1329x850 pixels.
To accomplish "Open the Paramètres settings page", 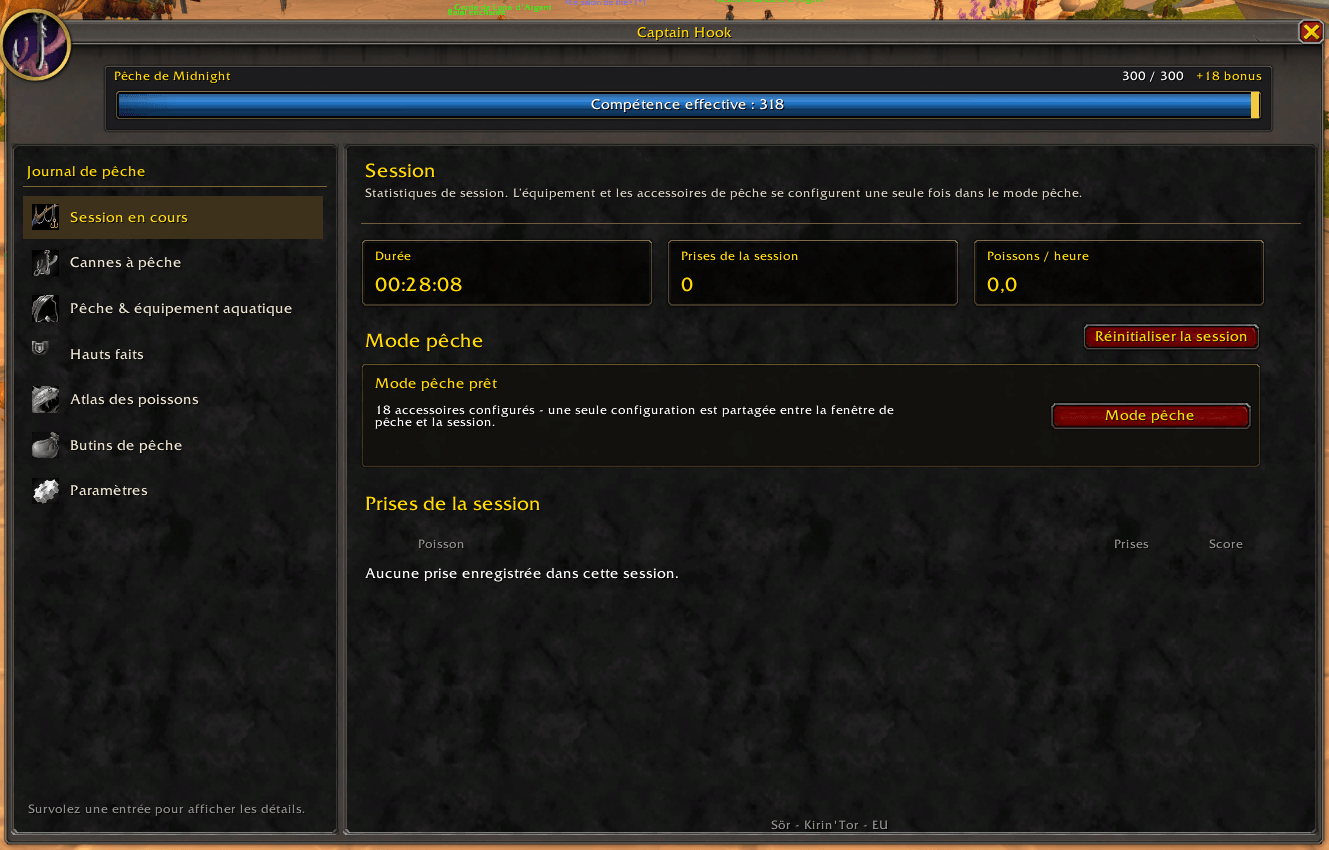I will click(x=173, y=490).
